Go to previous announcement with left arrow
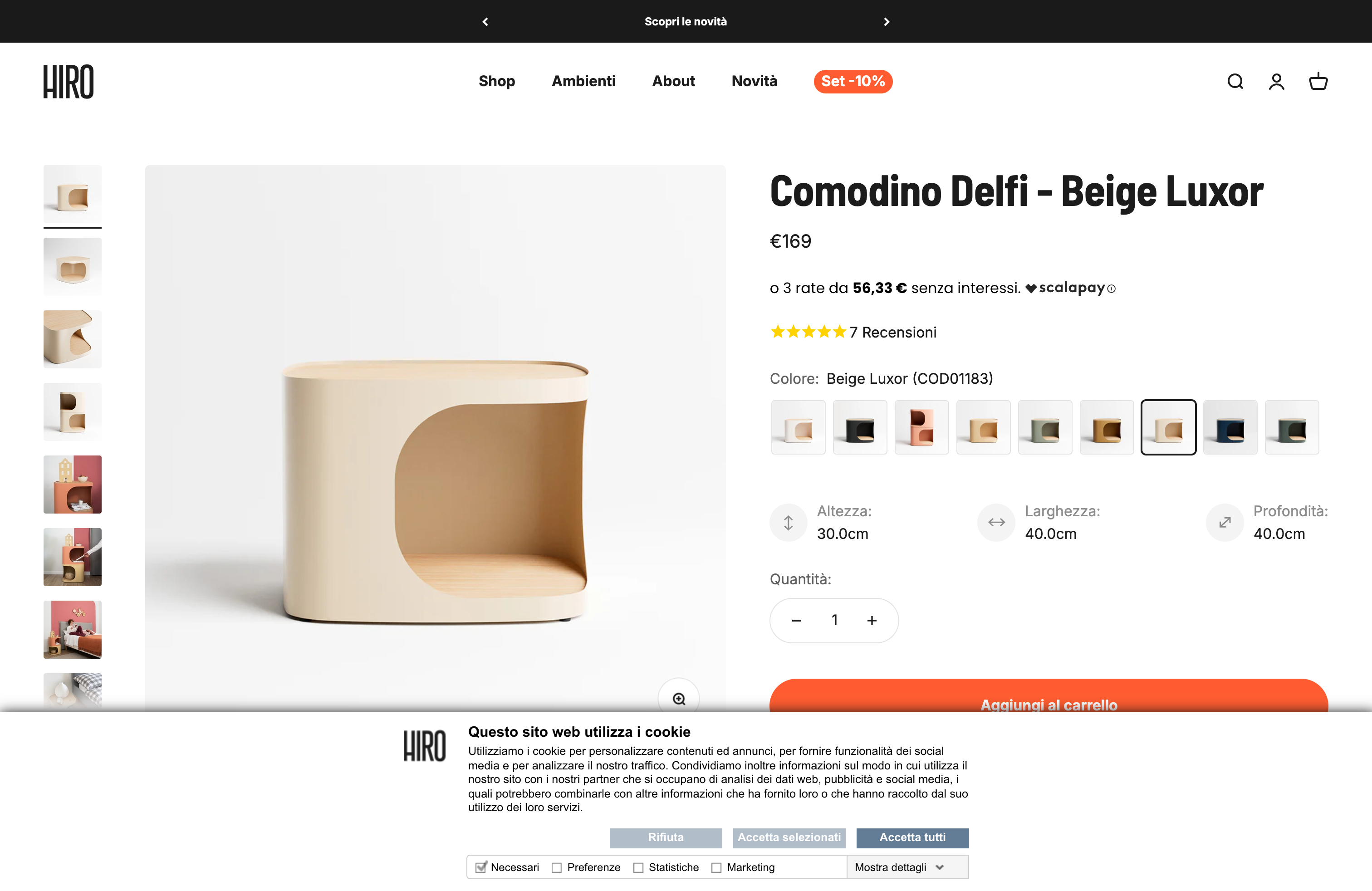This screenshot has height=891, width=1372. click(x=485, y=21)
